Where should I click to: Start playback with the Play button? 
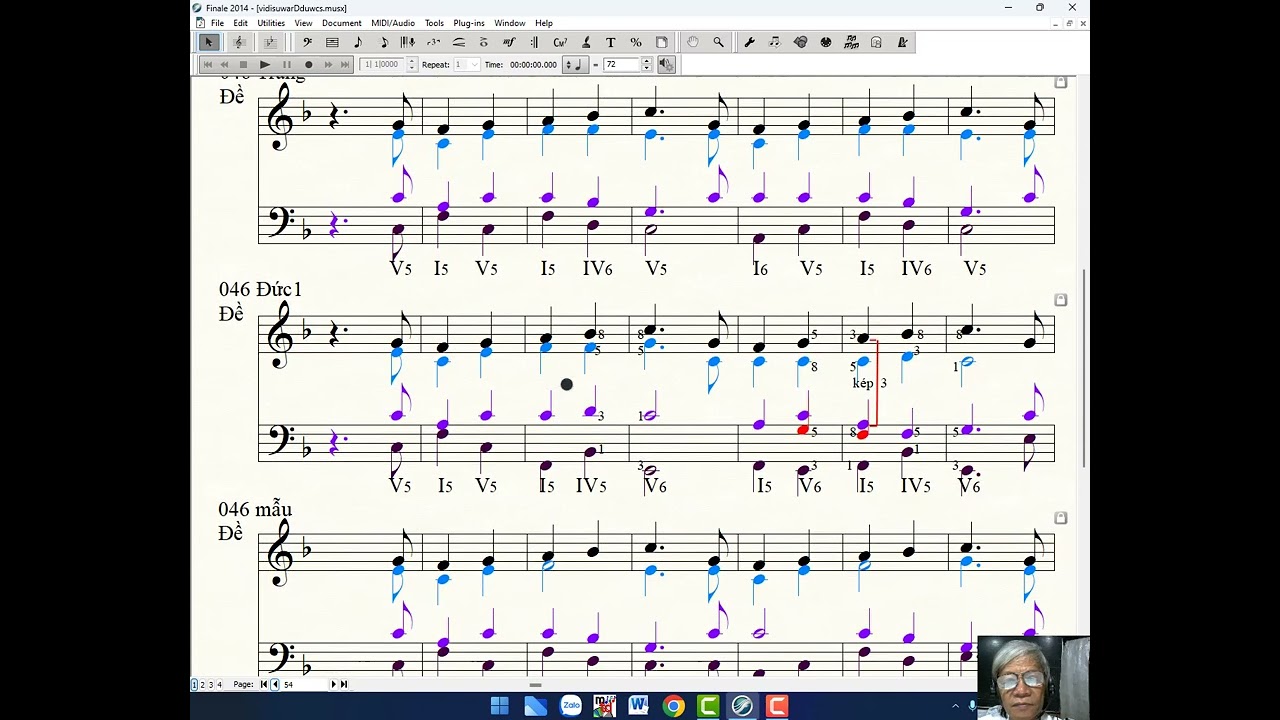(x=265, y=64)
